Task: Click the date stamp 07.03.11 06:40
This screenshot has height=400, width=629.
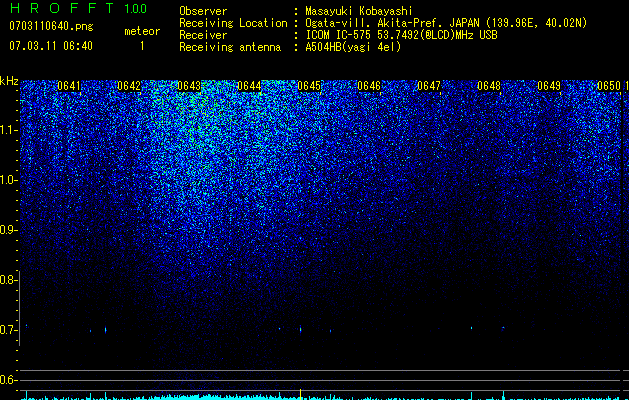Action: point(51,46)
